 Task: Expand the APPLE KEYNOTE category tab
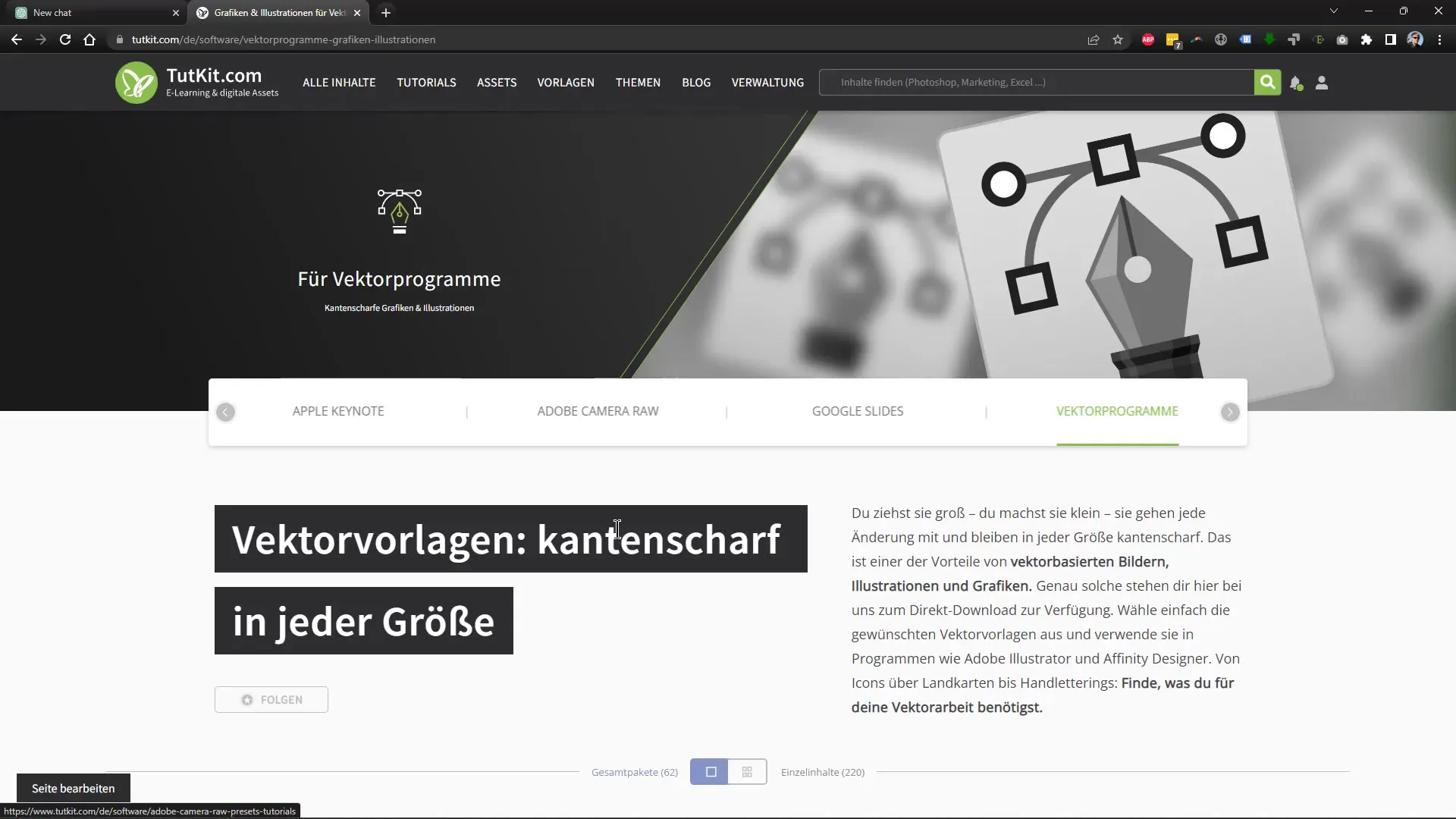(x=338, y=411)
